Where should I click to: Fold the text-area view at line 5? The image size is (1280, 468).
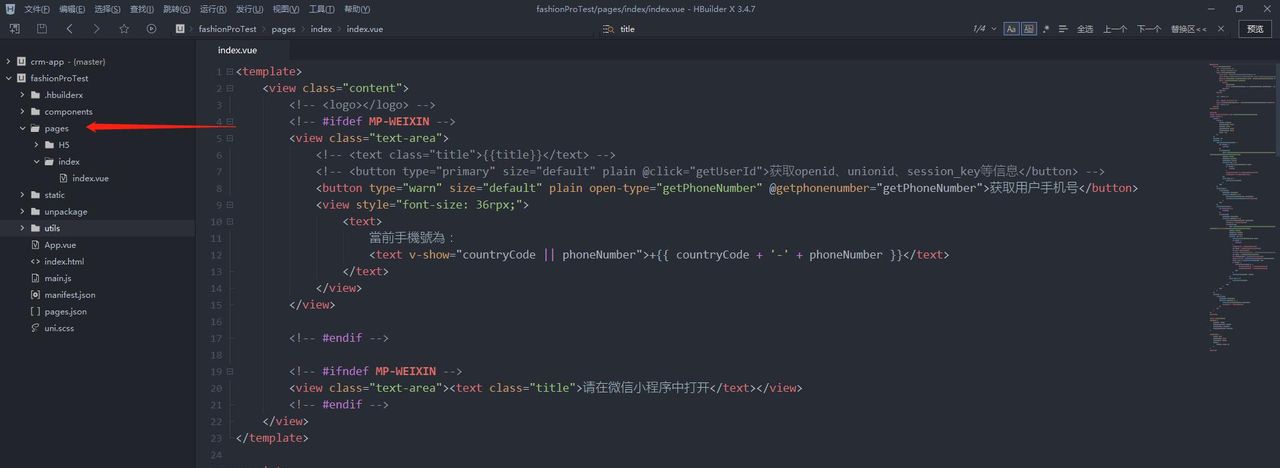(230, 138)
